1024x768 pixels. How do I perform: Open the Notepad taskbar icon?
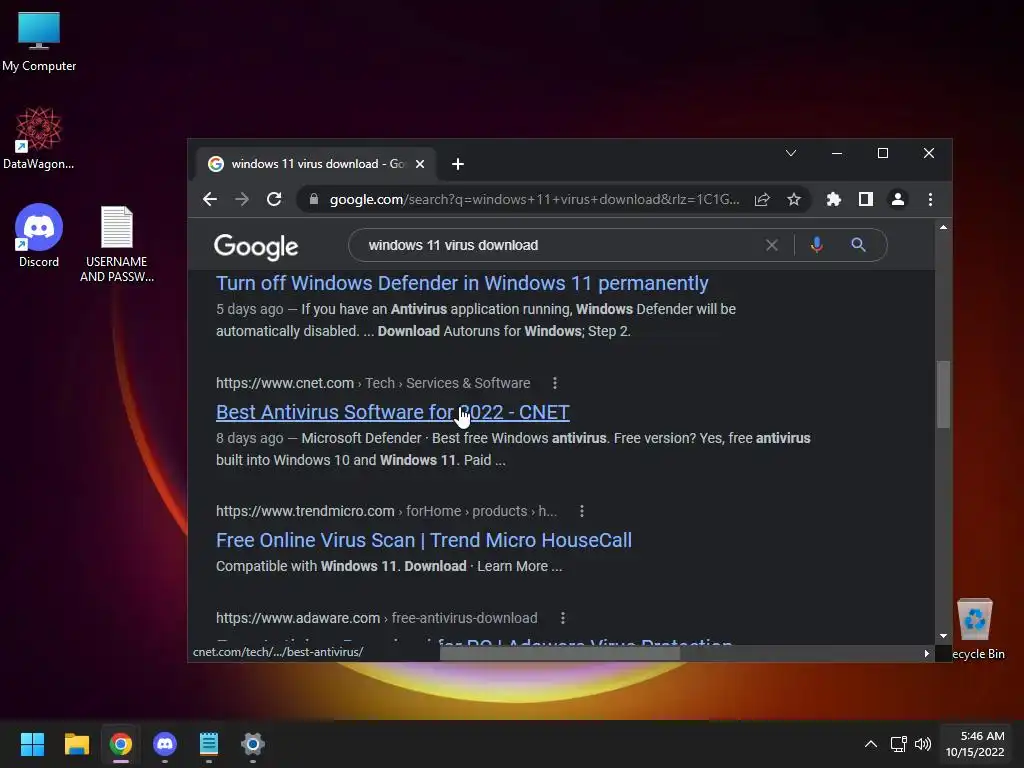click(x=208, y=744)
